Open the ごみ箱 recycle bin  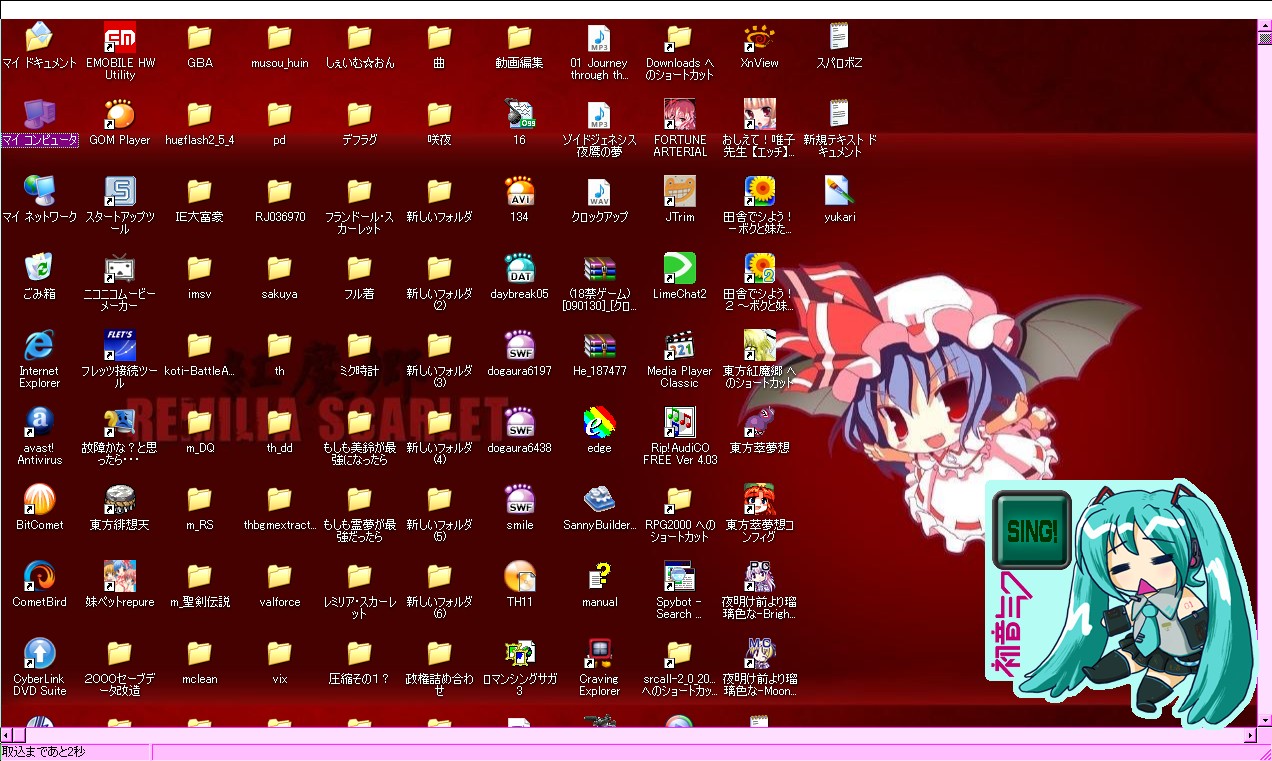tap(39, 269)
